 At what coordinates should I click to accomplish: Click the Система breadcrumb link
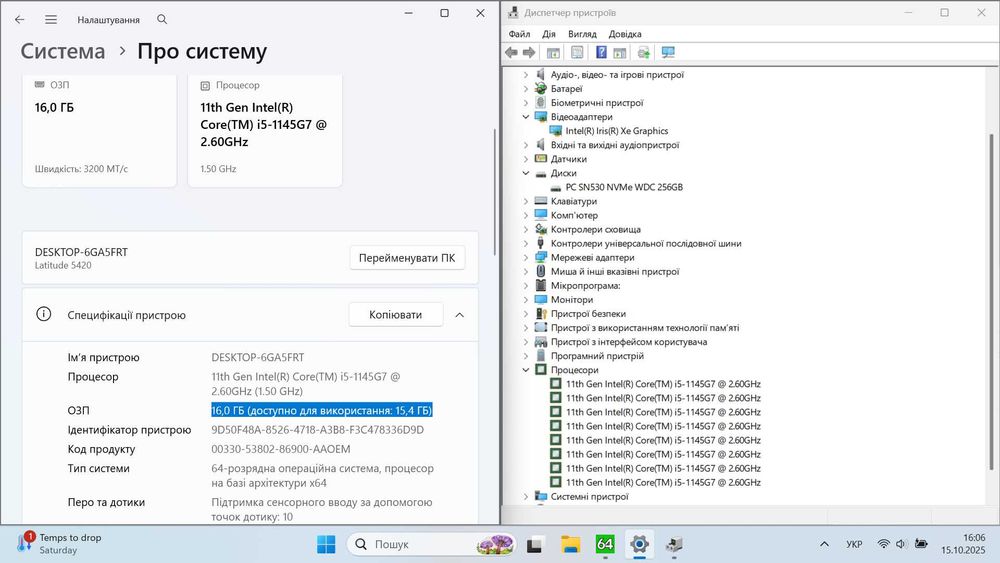[x=62, y=51]
